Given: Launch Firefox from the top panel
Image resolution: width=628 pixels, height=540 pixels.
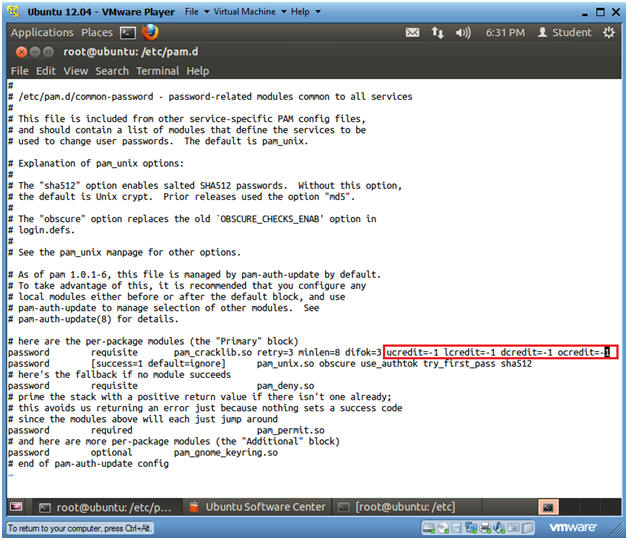Looking at the screenshot, I should (x=150, y=32).
